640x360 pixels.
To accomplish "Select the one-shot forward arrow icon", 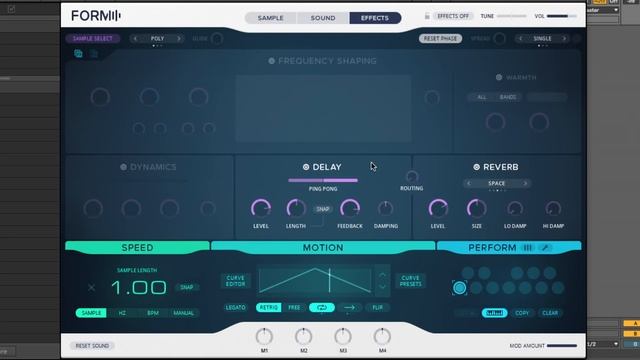I will (349, 307).
